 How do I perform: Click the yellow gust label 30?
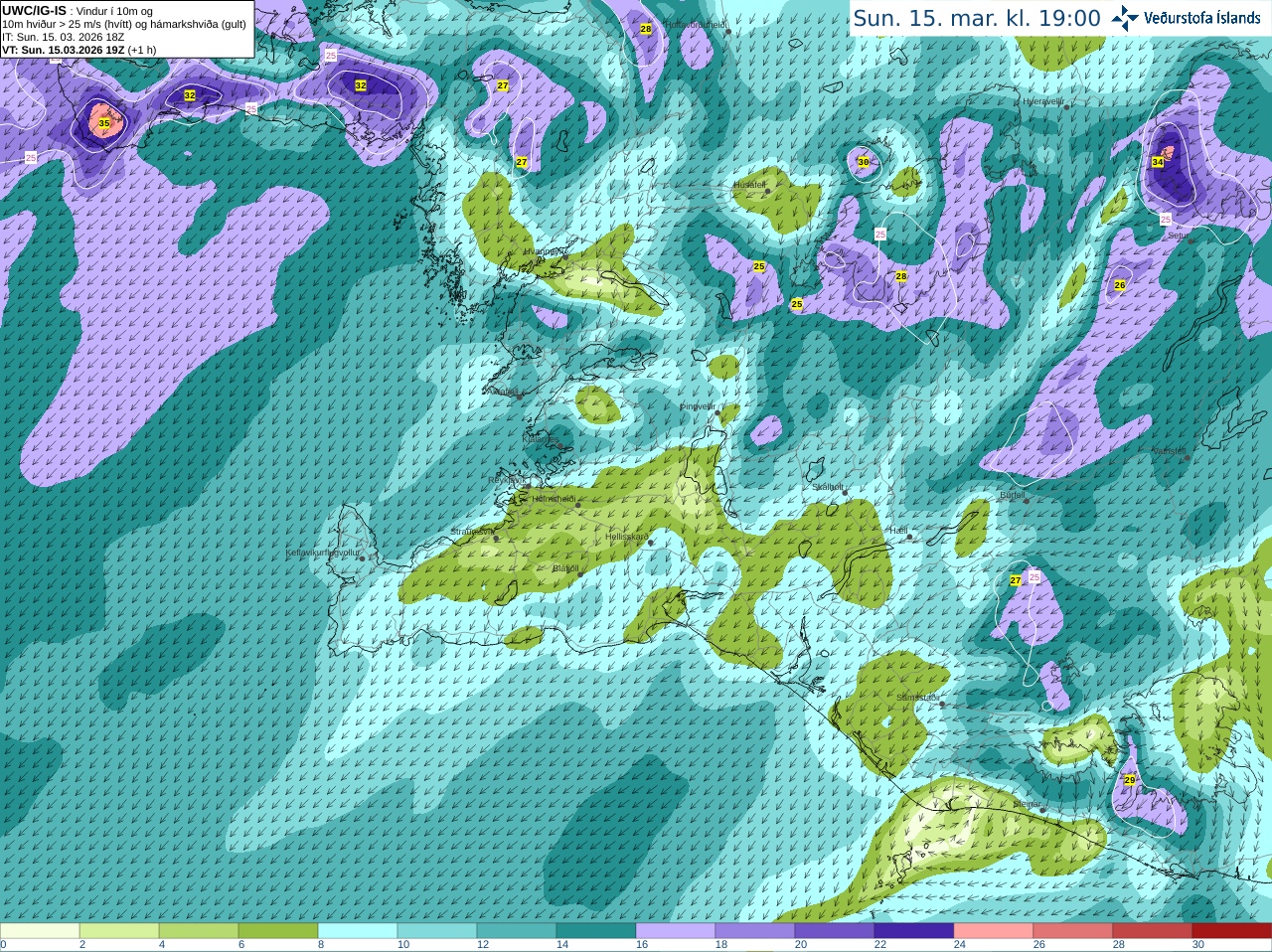[863, 161]
